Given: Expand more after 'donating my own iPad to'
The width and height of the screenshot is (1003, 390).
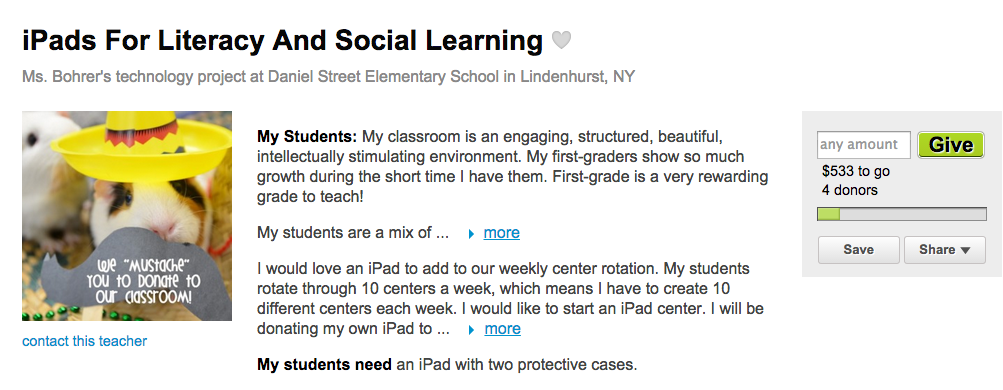Looking at the screenshot, I should pos(503,329).
